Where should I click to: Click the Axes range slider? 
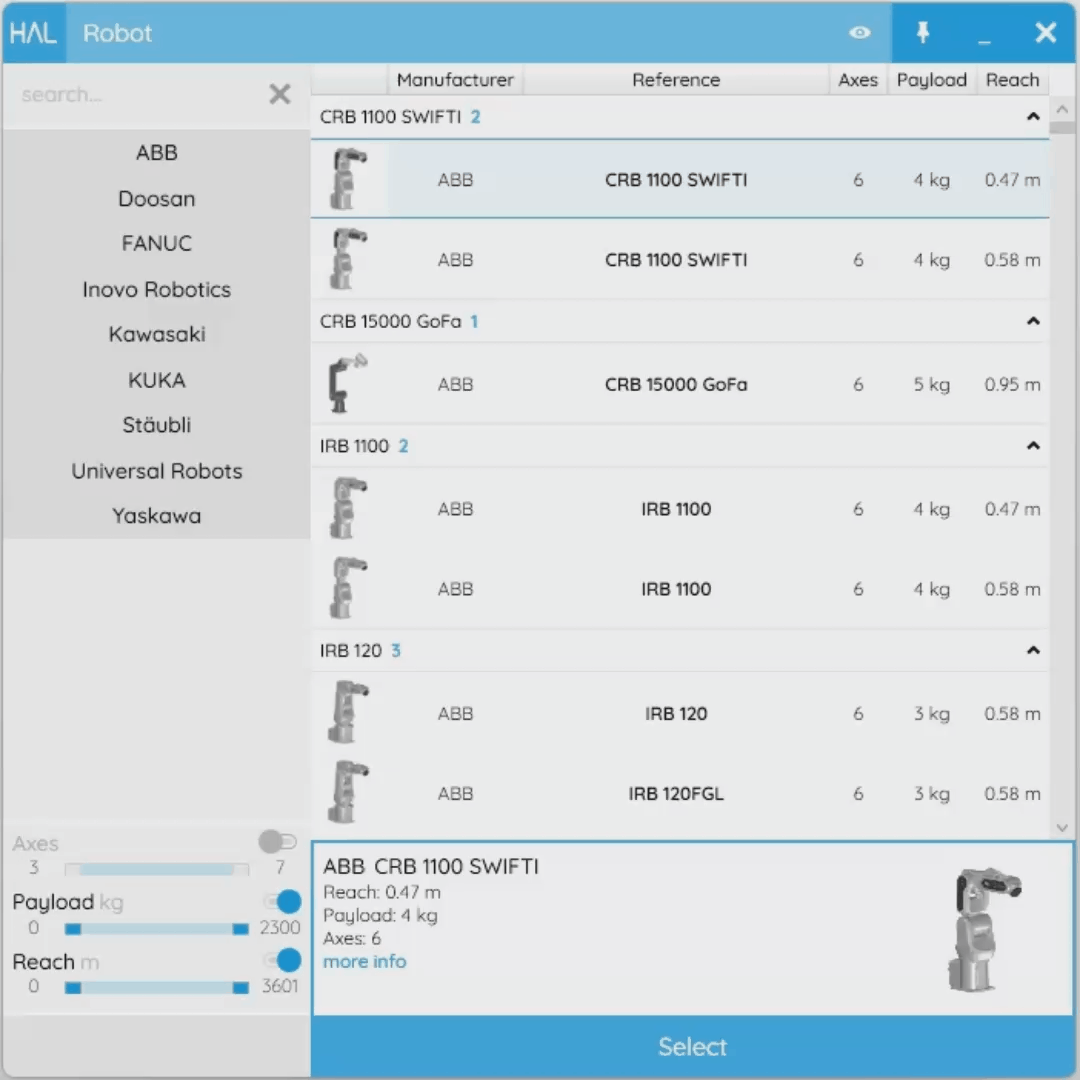pos(156,869)
